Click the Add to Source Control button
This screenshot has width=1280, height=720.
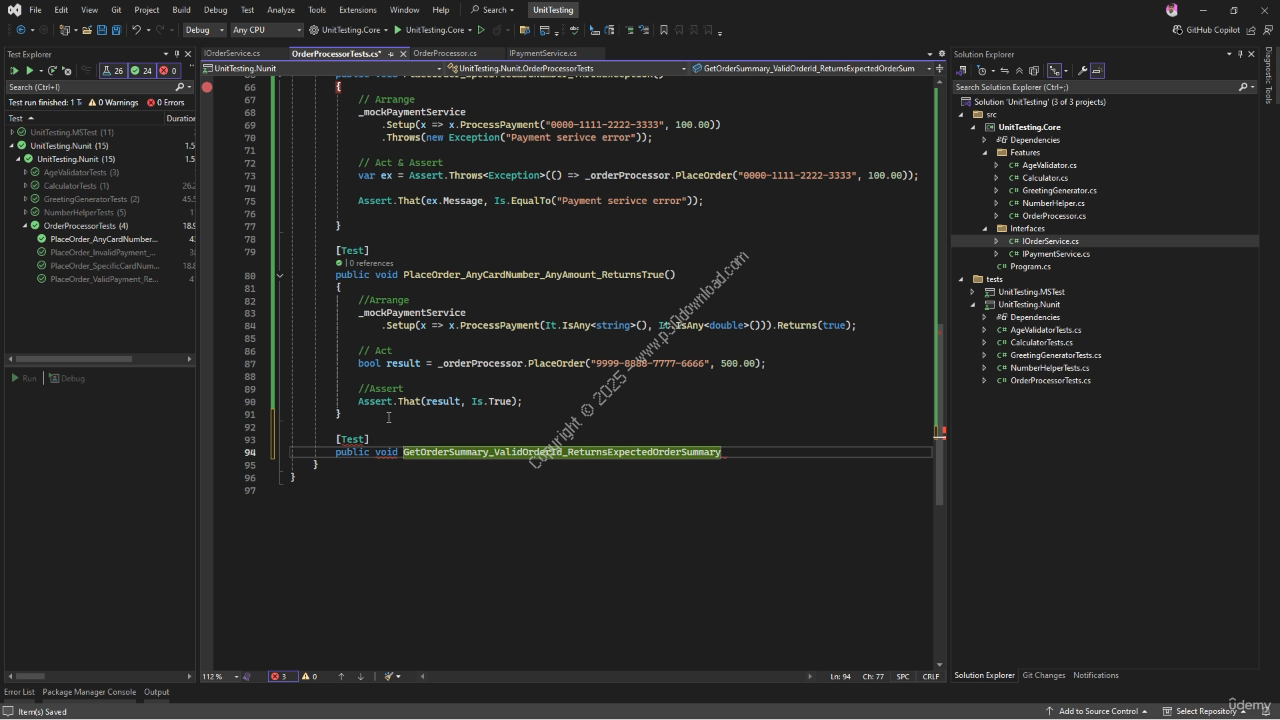1097,711
